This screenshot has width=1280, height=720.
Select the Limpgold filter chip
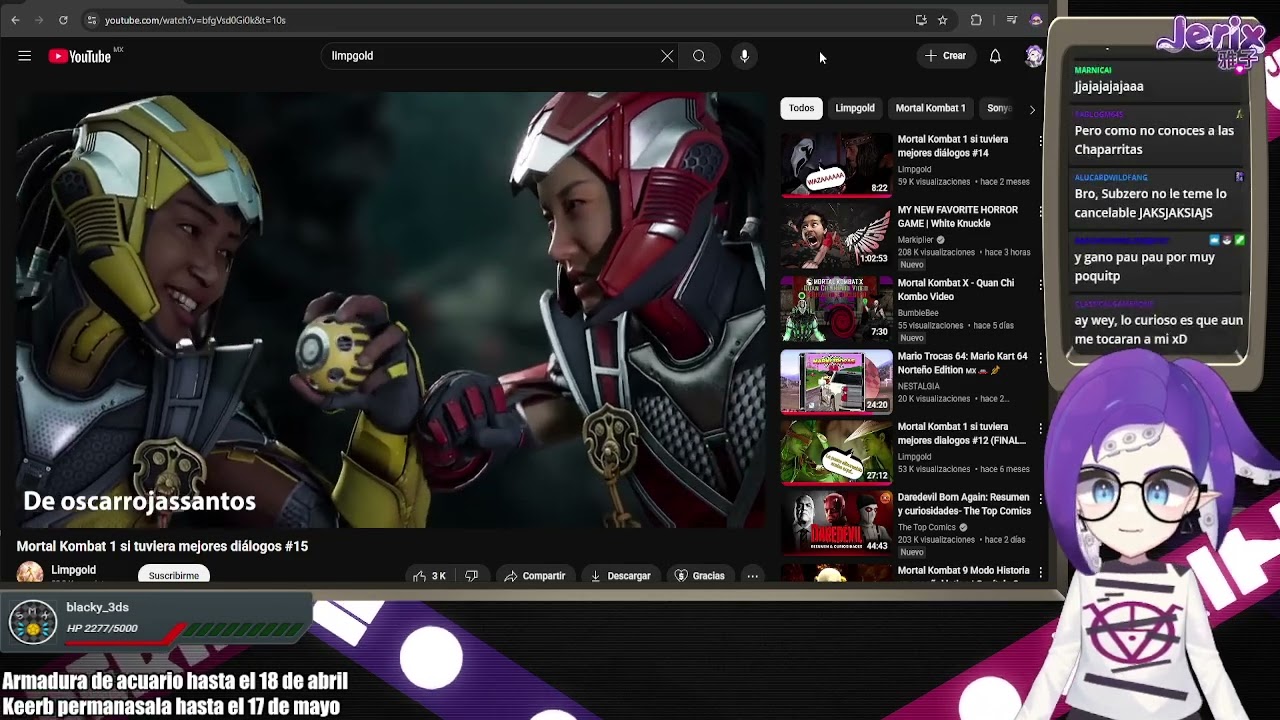click(855, 108)
